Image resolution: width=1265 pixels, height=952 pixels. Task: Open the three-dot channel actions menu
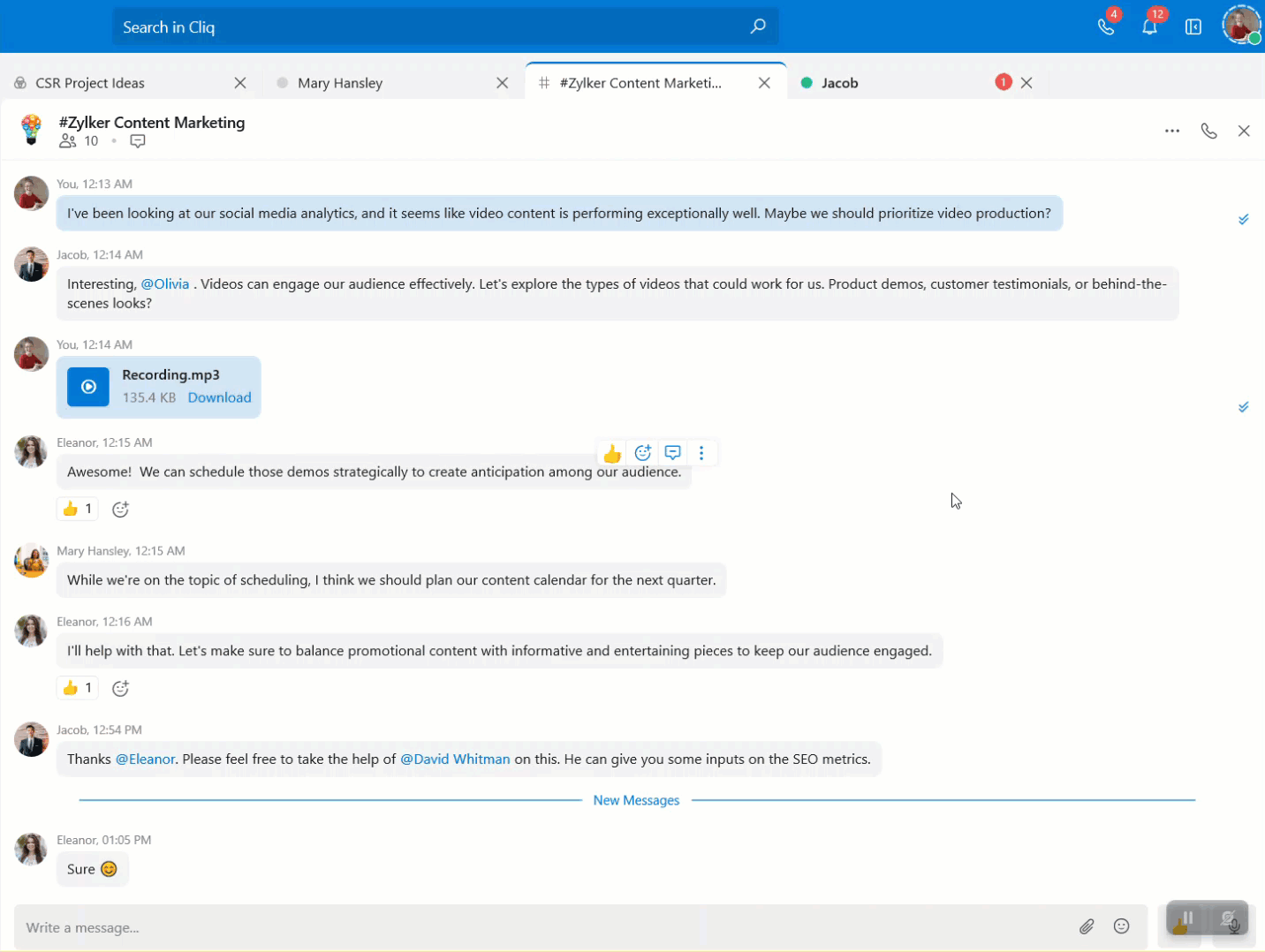[x=1172, y=131]
